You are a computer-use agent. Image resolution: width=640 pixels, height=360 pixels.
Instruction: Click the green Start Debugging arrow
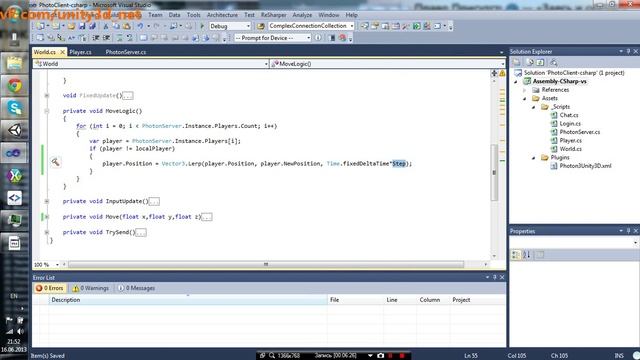point(202,26)
